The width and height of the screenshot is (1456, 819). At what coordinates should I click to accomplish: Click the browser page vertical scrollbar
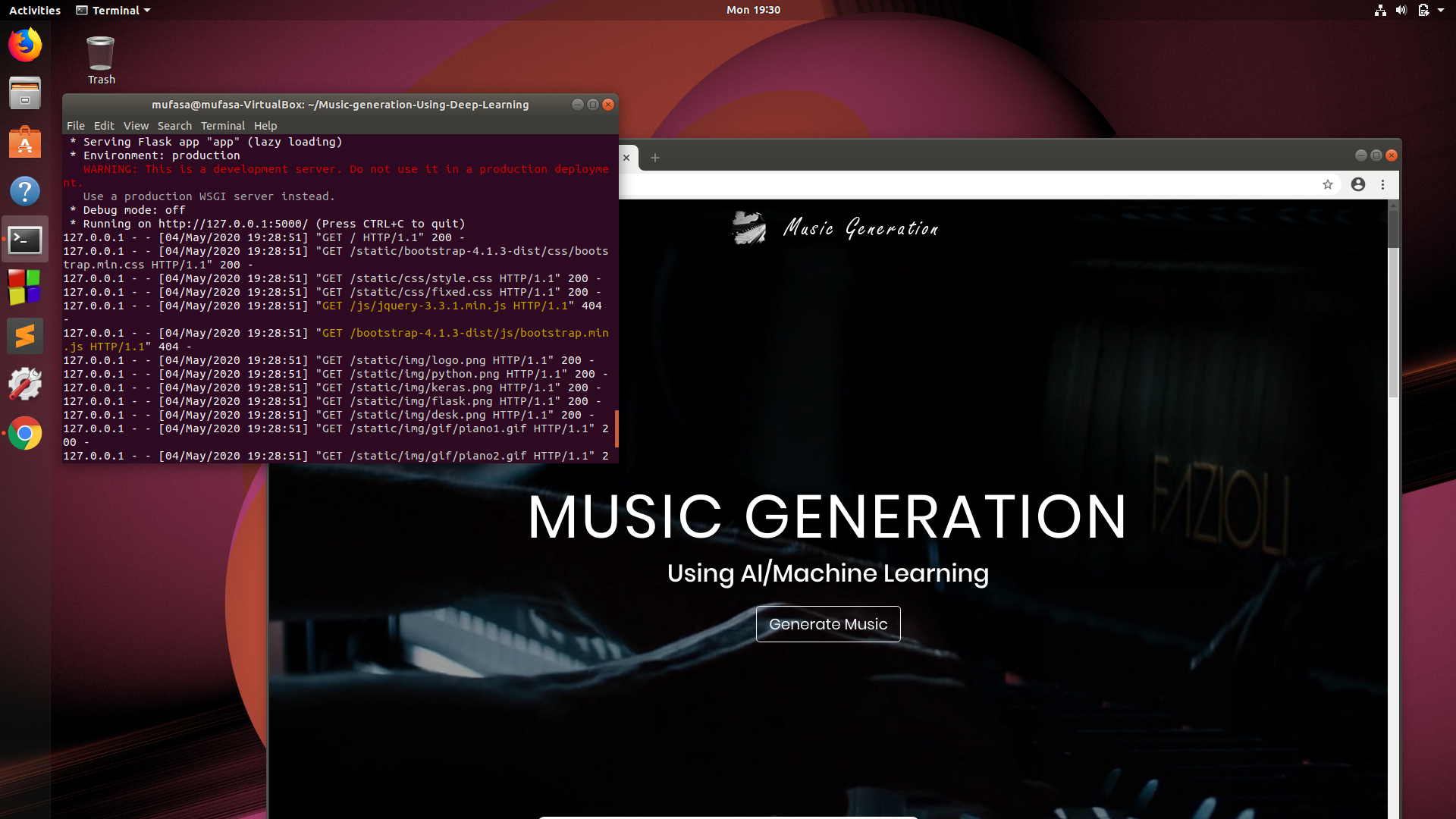point(1393,318)
